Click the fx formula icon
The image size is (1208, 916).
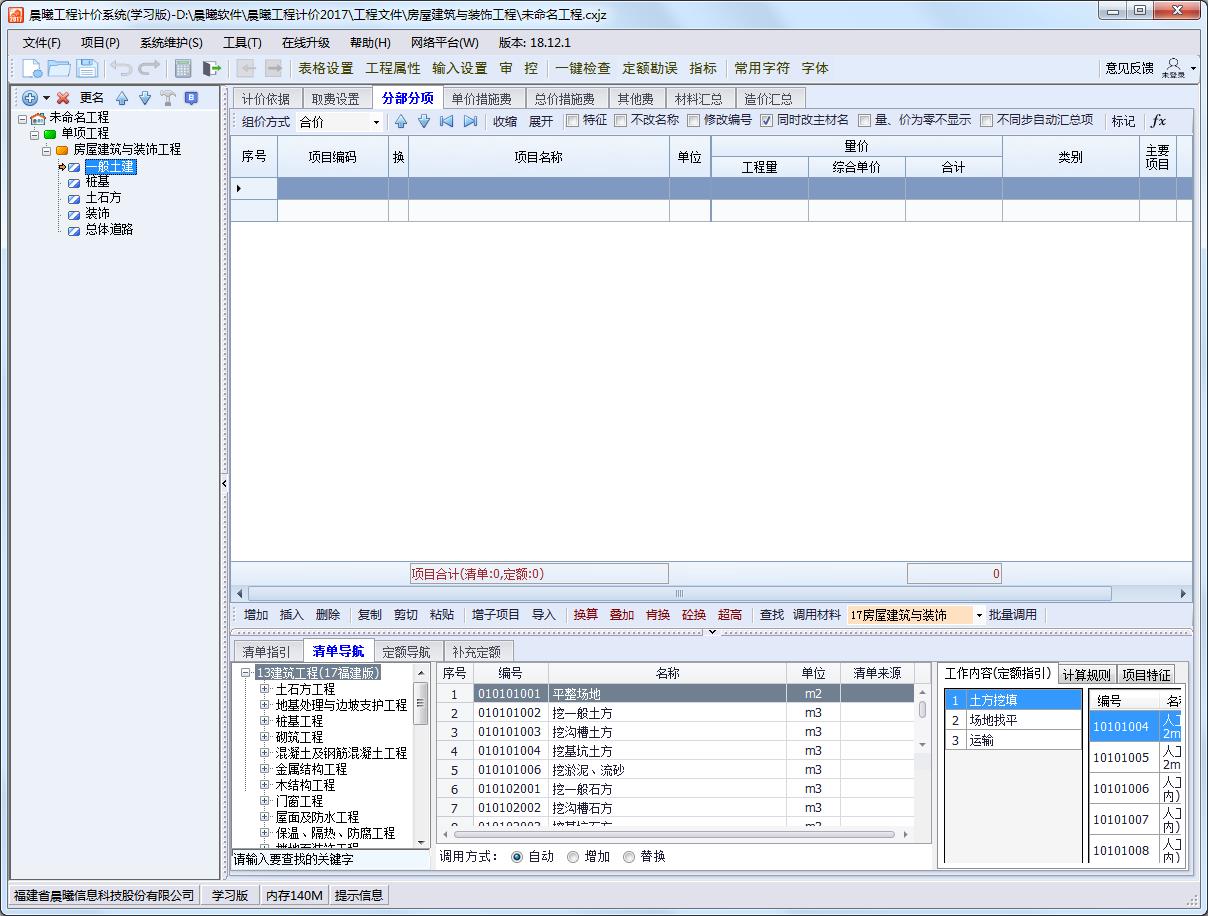coord(1158,121)
